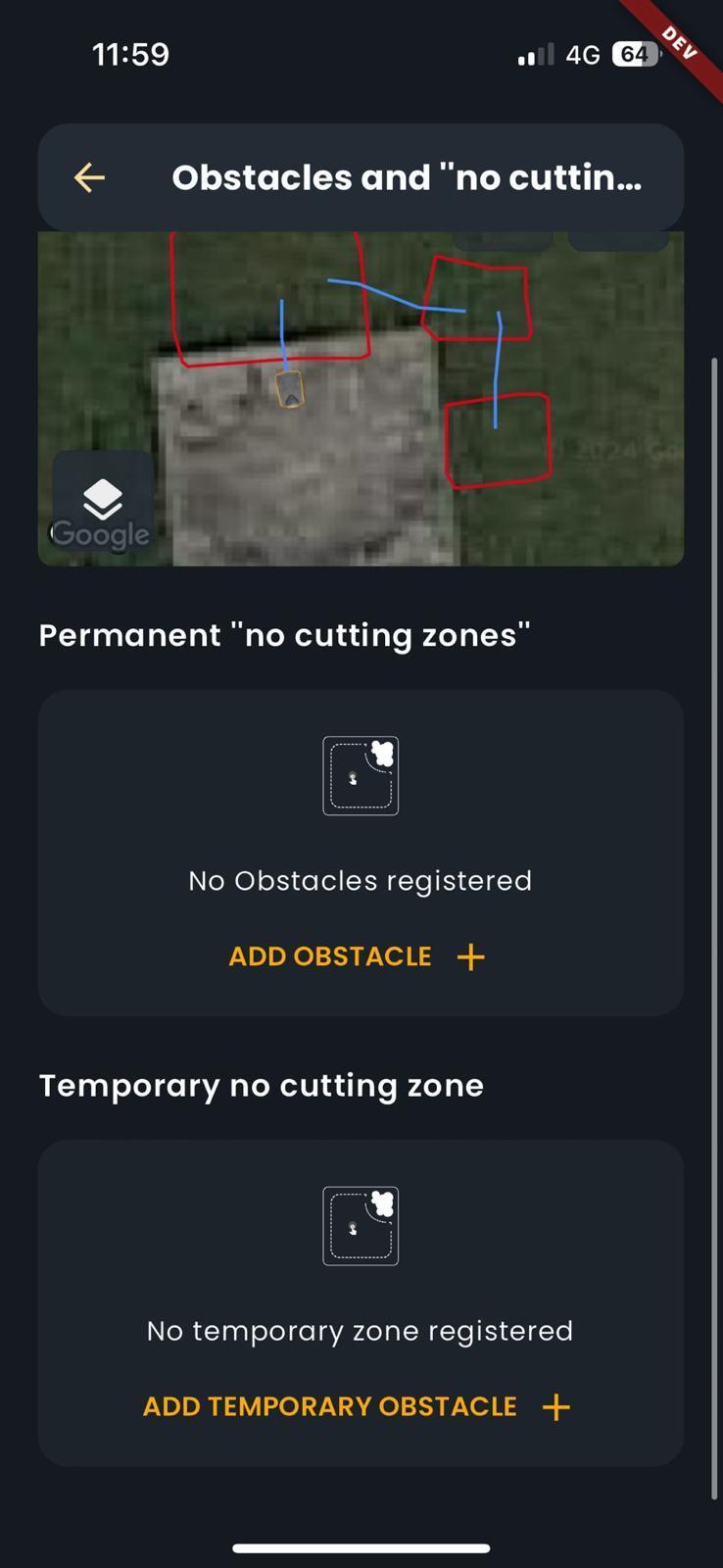
Task: Click the "No Obstacles registered" text
Action: 361,881
